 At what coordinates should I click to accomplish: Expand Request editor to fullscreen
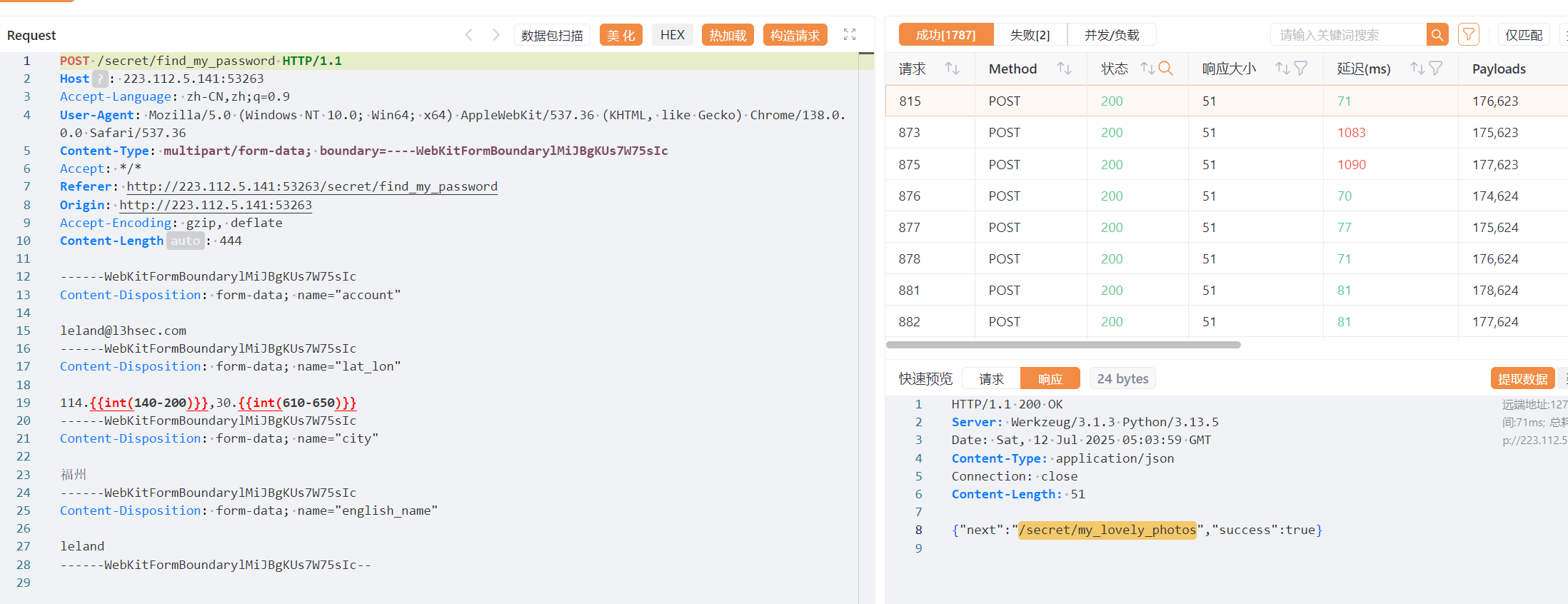click(849, 34)
